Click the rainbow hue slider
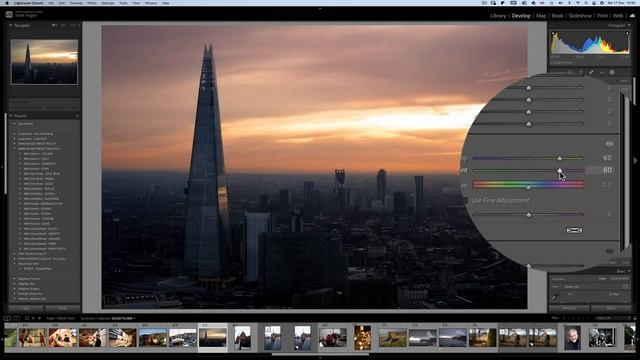The height and width of the screenshot is (360, 640). (x=528, y=184)
